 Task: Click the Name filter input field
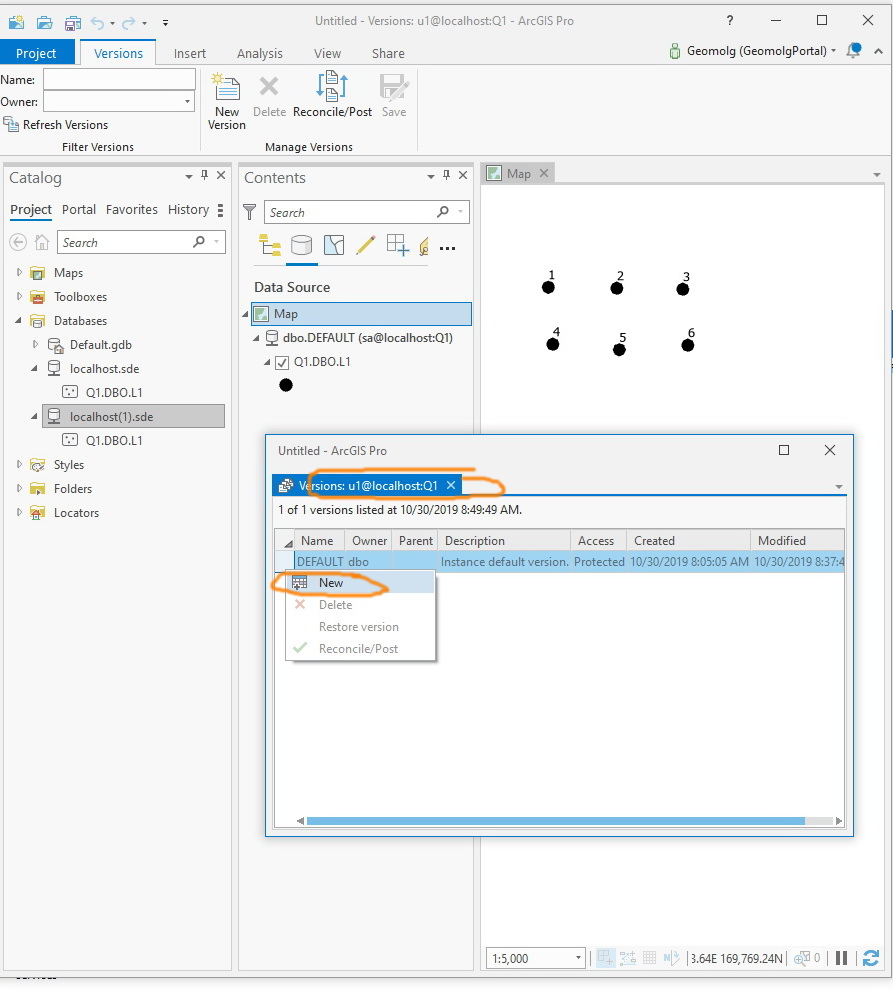pos(119,79)
